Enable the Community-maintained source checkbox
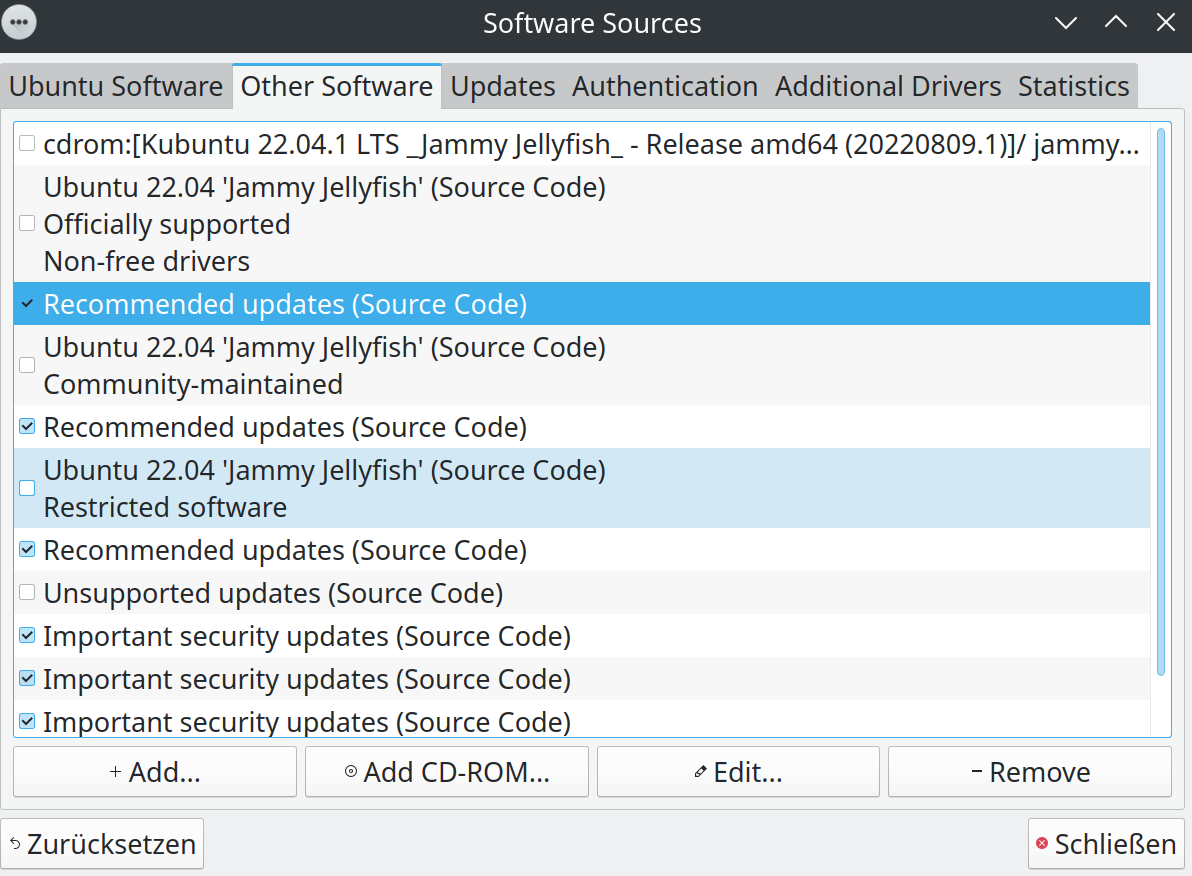Viewport: 1192px width, 876px height. [27, 365]
